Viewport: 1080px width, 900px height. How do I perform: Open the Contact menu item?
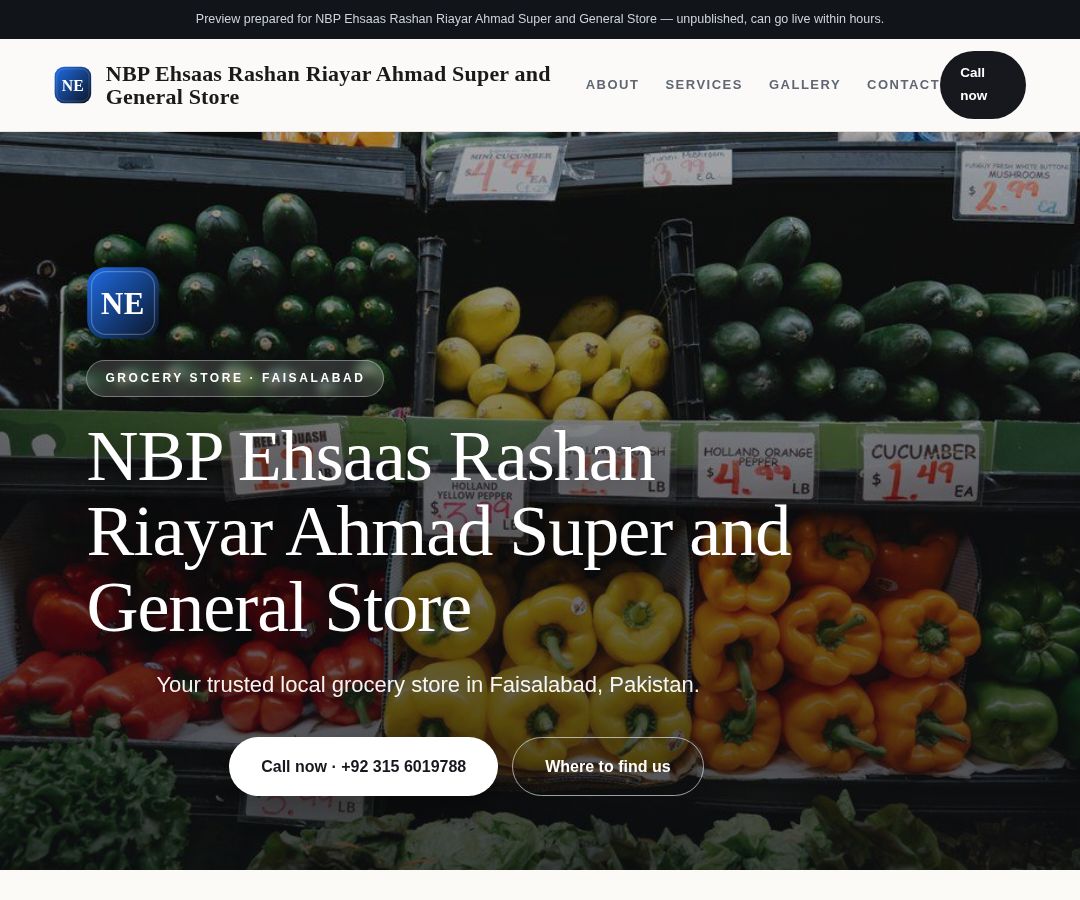(903, 85)
